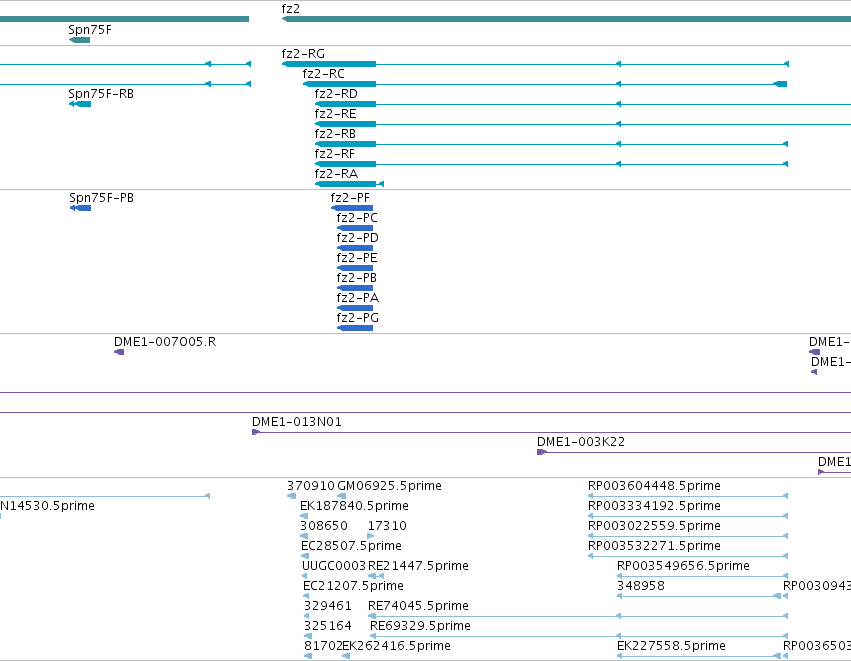The width and height of the screenshot is (851, 661).
Task: Select the RP003022559.5prime EST label
Action: click(x=655, y=526)
